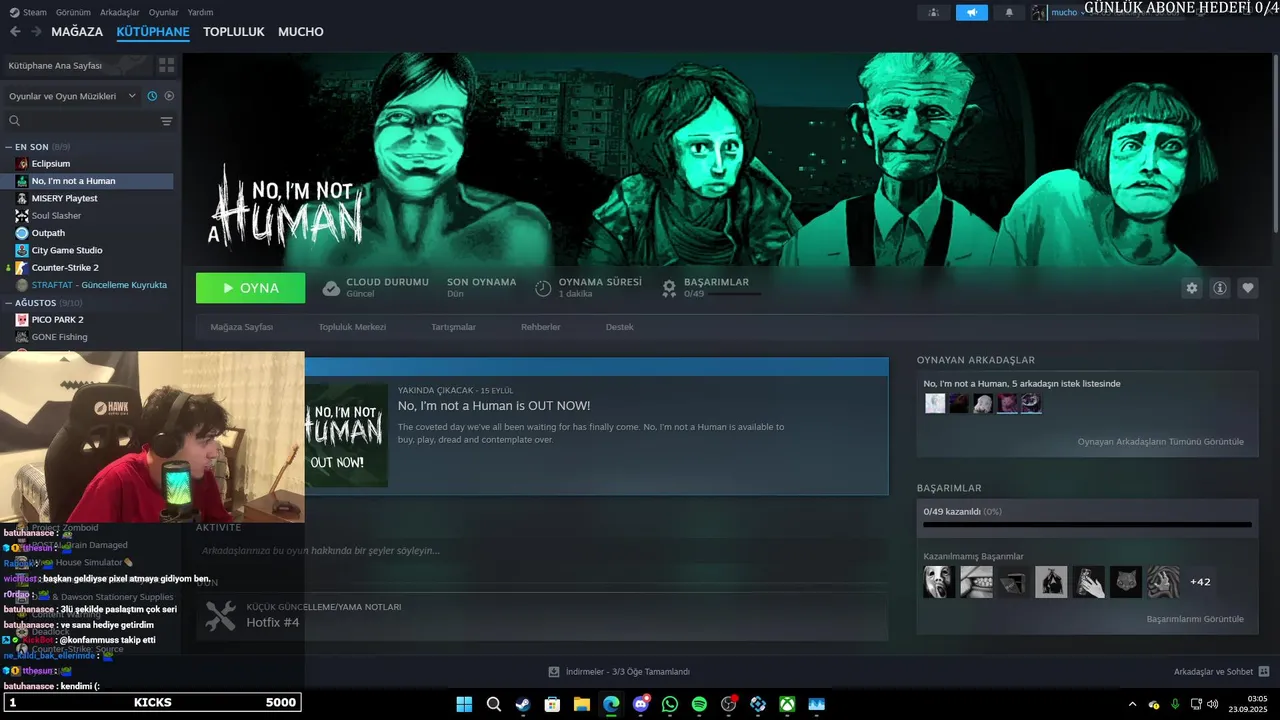
Task: Toggle ready-to-play filter icon in sidebar
Action: (x=169, y=96)
